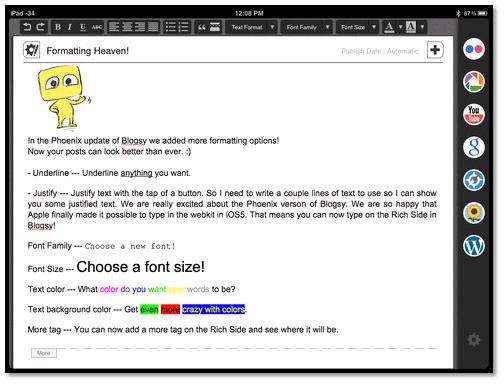Open the Picasa sidebar
This screenshot has height=384, width=504.
tap(474, 82)
